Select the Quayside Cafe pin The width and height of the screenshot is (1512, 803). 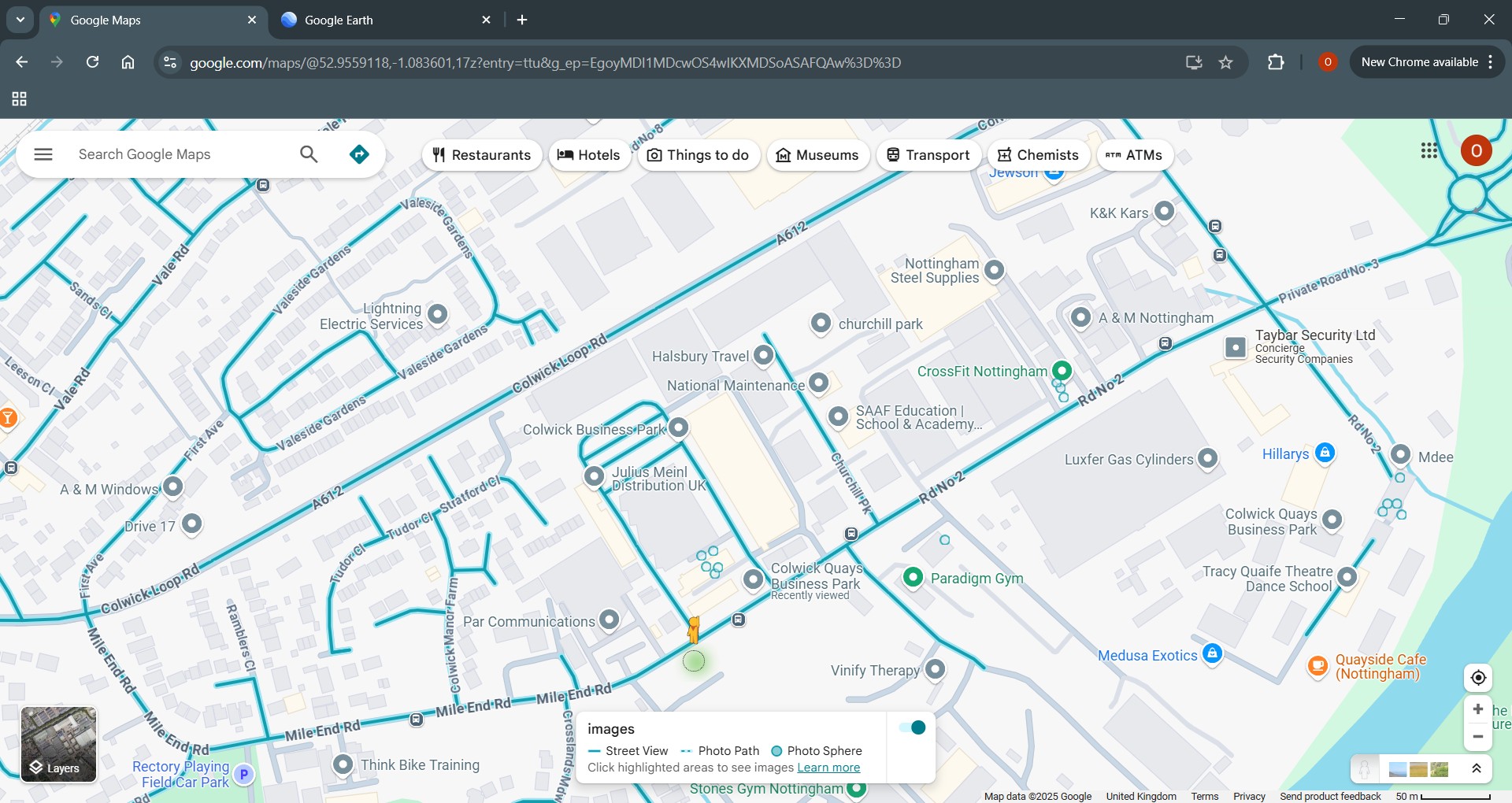click(1317, 665)
